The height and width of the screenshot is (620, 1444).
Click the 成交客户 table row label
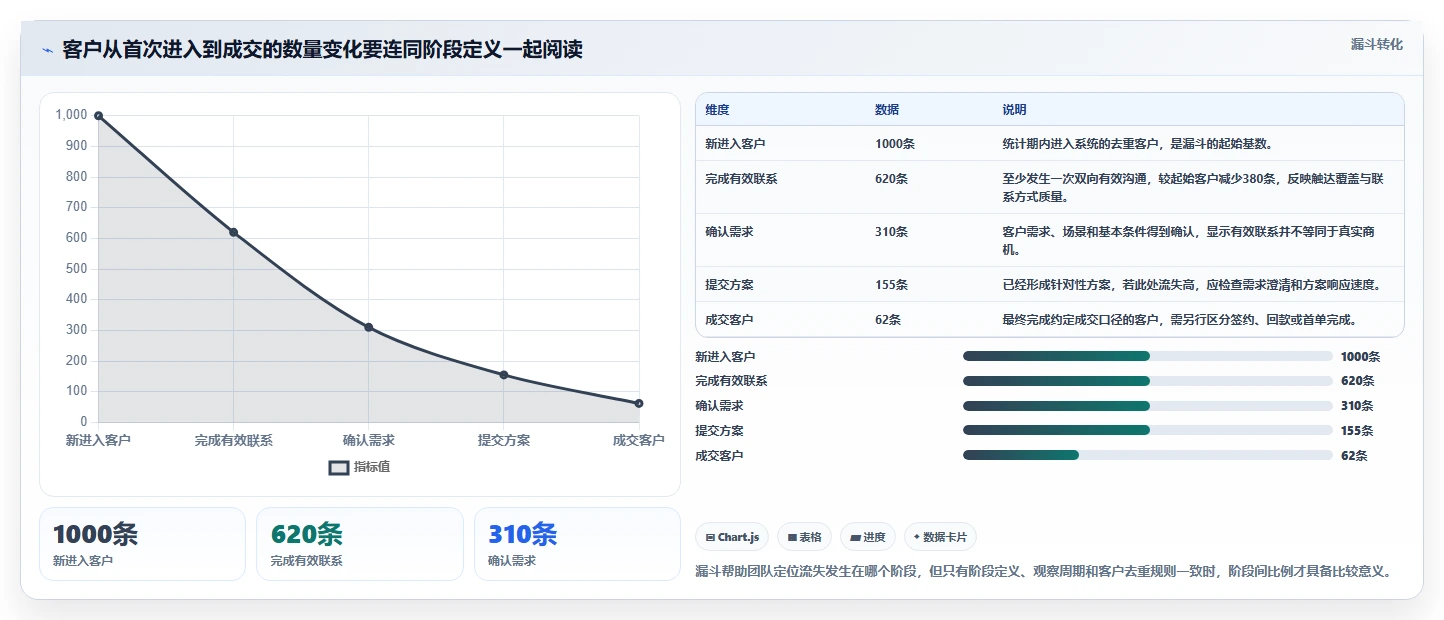pos(729,320)
